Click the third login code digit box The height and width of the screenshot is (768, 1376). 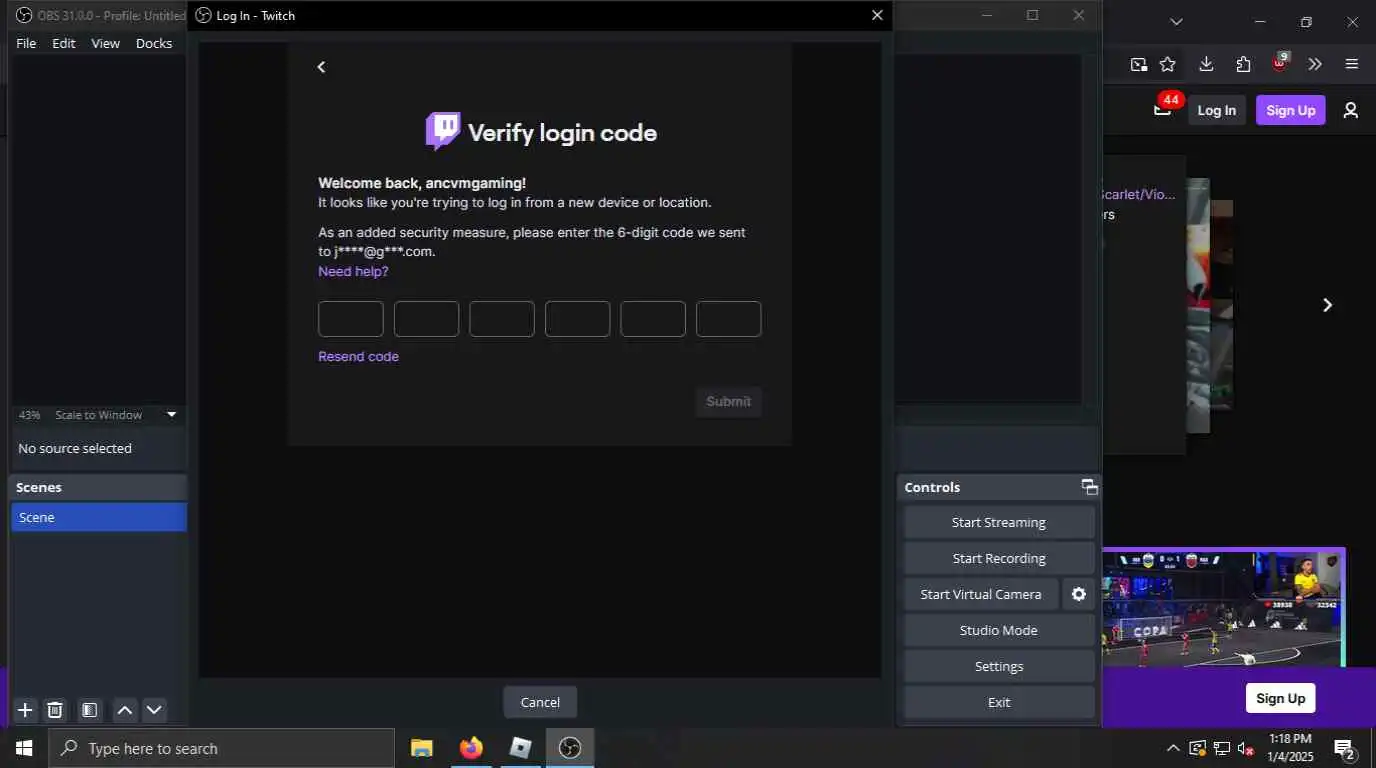tap(502, 319)
